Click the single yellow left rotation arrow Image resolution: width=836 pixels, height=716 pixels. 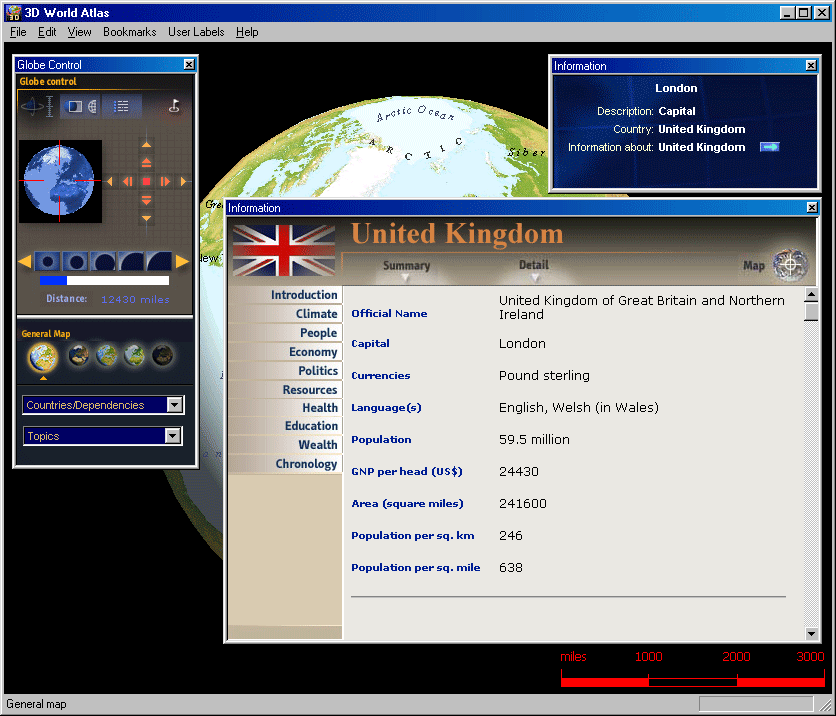point(110,182)
